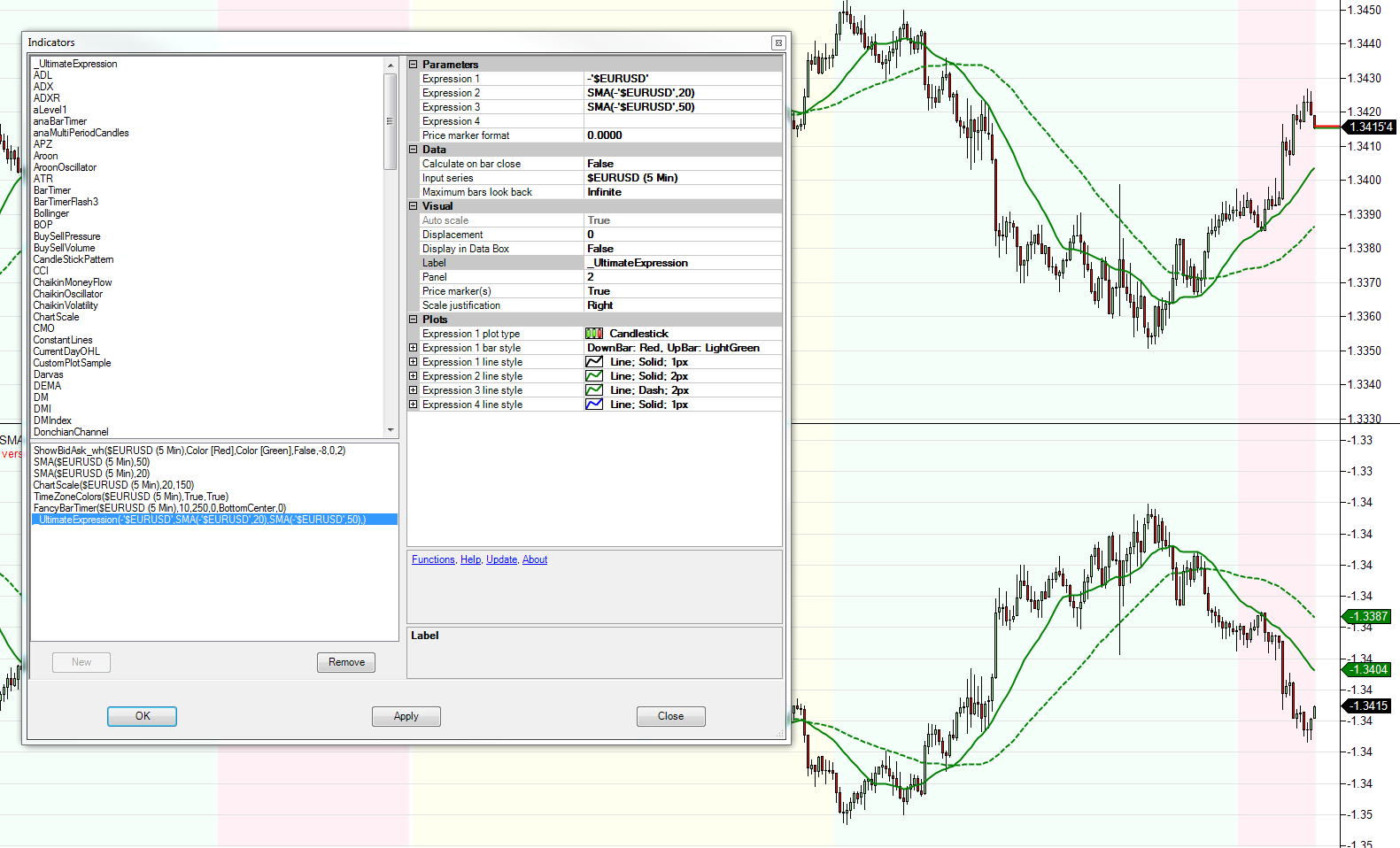The width and height of the screenshot is (1400, 848).
Task: Collapse the Plots section
Action: 413,320
